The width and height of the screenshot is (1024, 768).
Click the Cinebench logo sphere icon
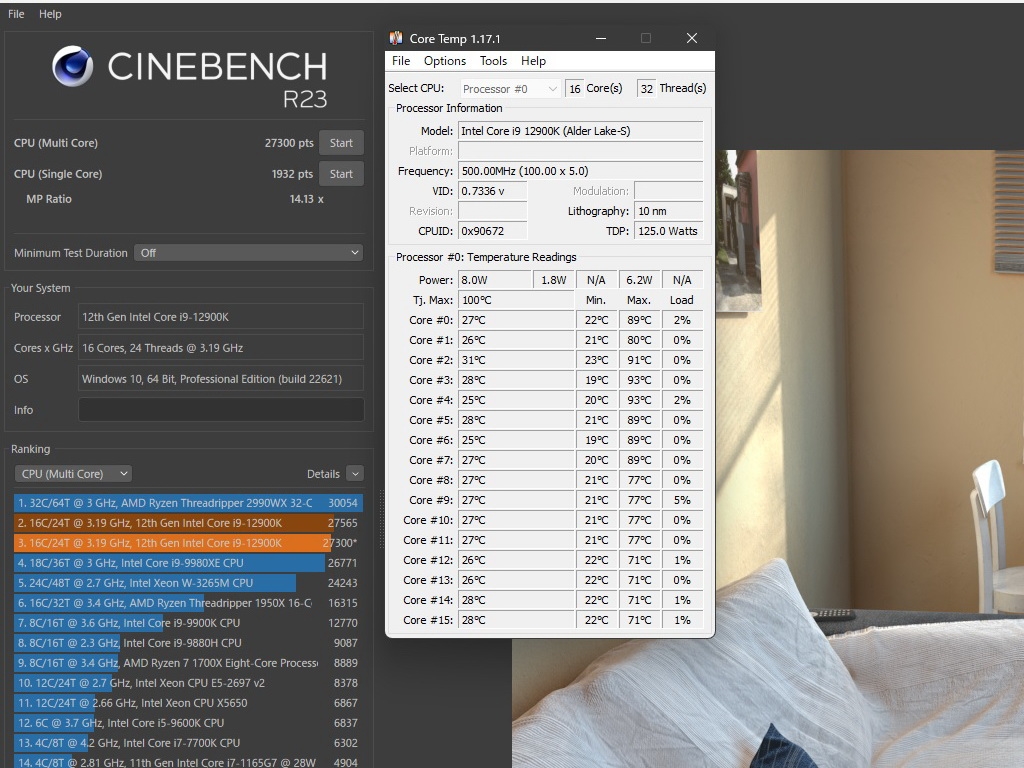72,66
